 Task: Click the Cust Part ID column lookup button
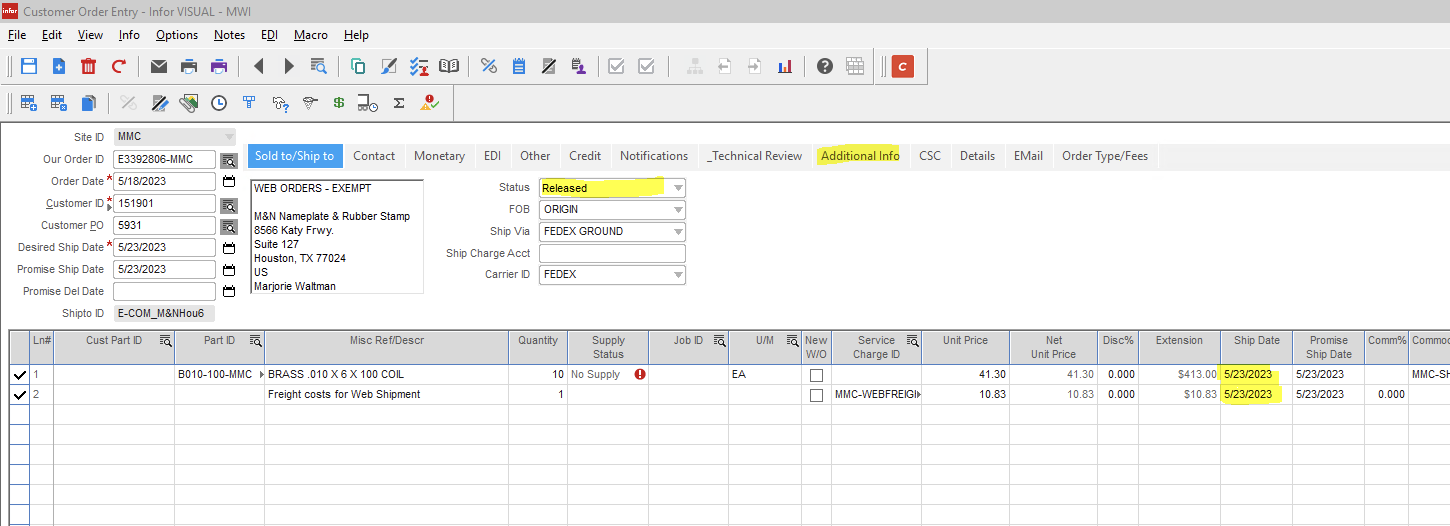tap(165, 341)
